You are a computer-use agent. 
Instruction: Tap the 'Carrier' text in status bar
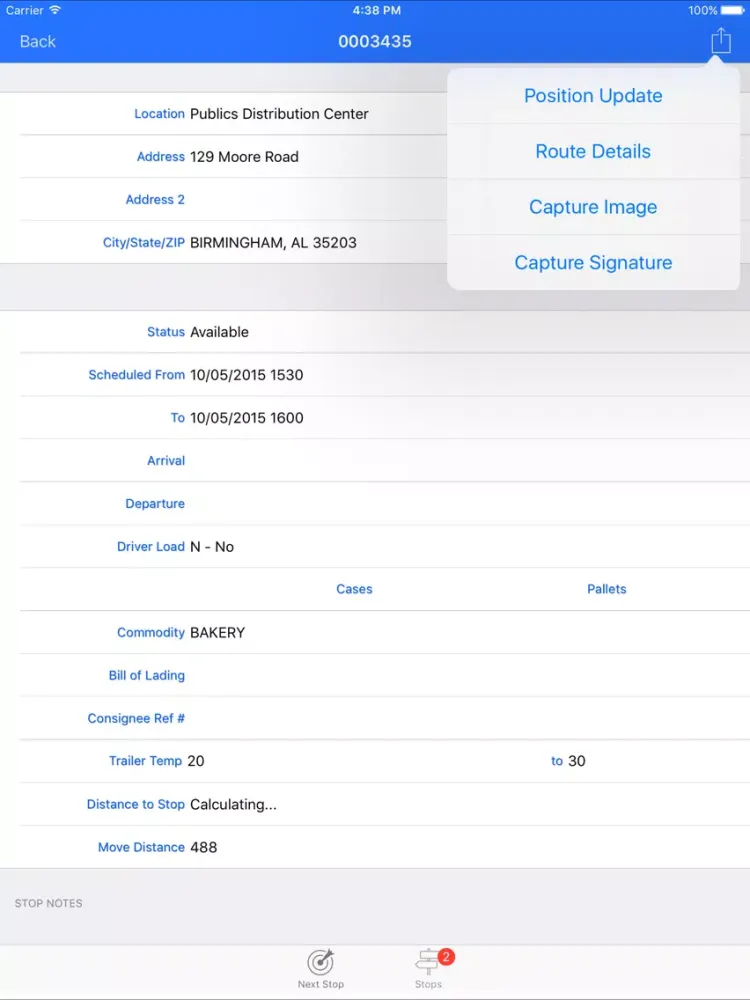24,10
